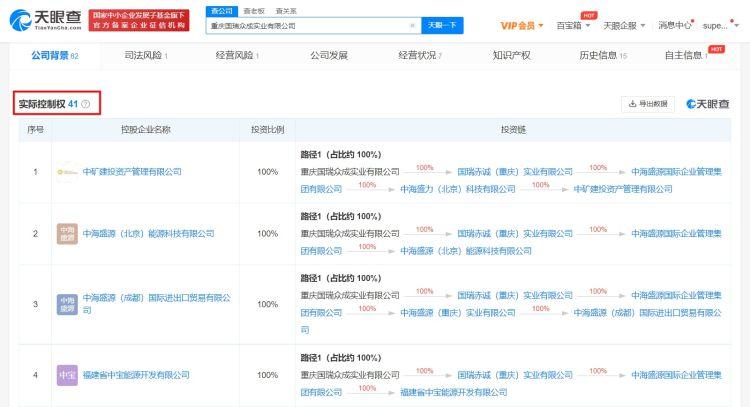Viewport: 750px width, 407px height.
Task: Open logo of 中海盛源（成都）国际进出口贸易有限公司
Action: [67, 304]
